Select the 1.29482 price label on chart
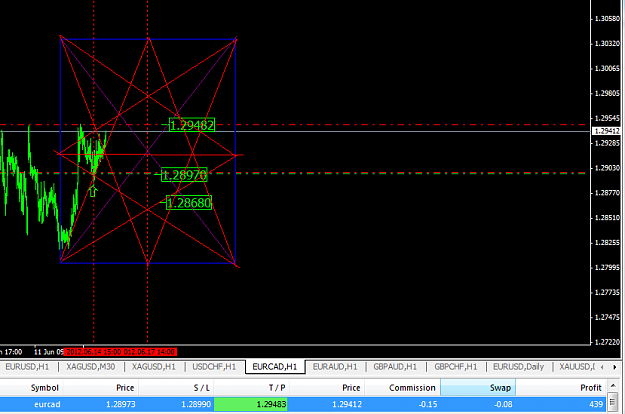This screenshot has width=625, height=414. point(192,125)
